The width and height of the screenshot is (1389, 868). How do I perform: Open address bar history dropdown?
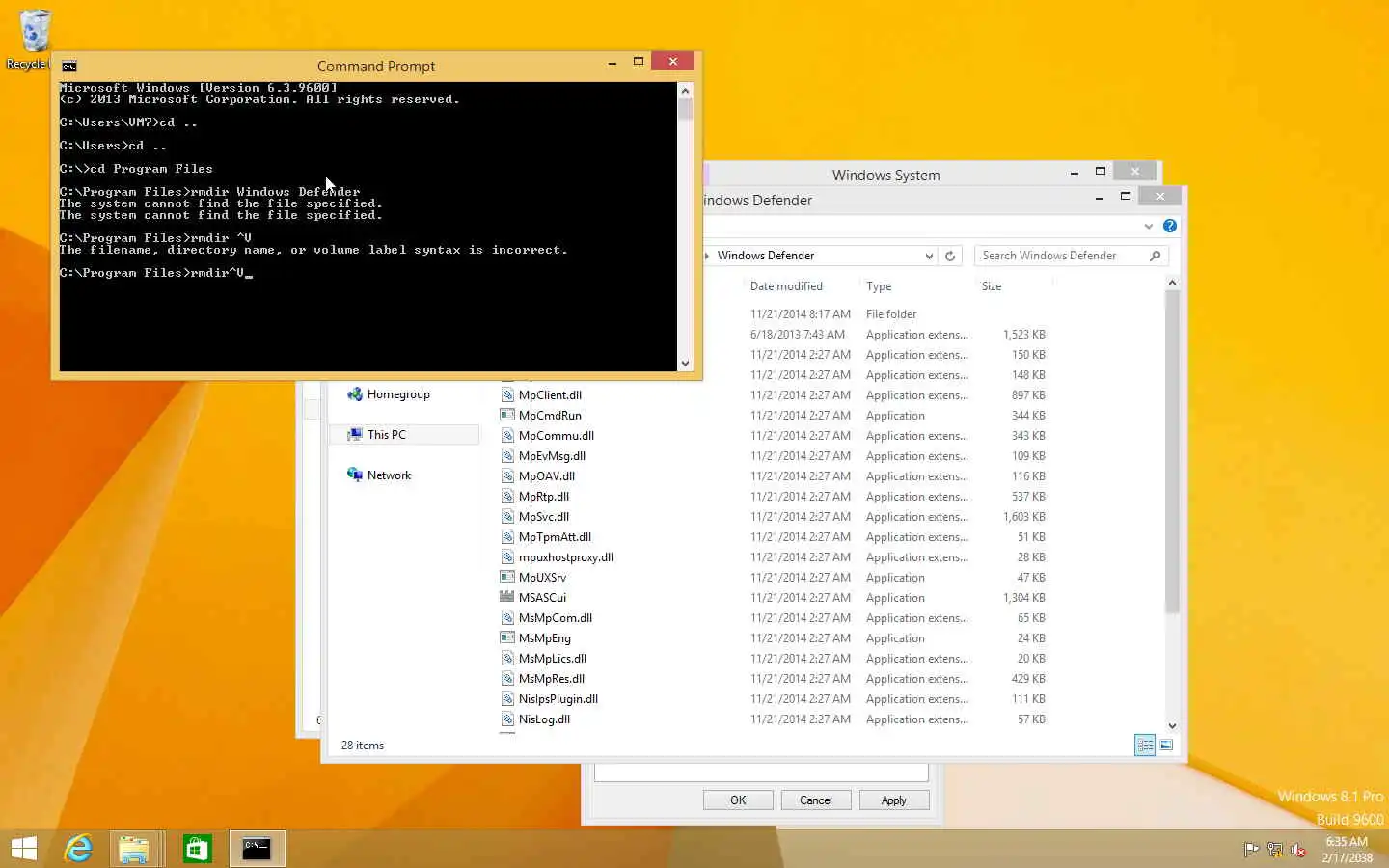tap(929, 256)
